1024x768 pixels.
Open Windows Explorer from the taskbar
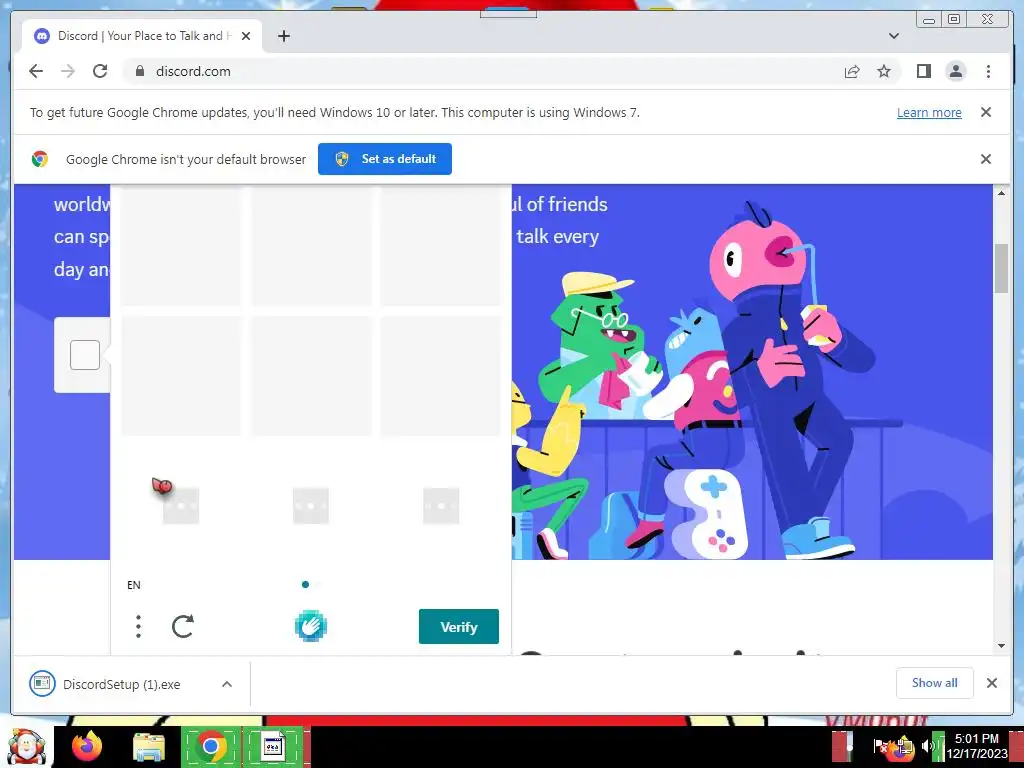point(149,746)
